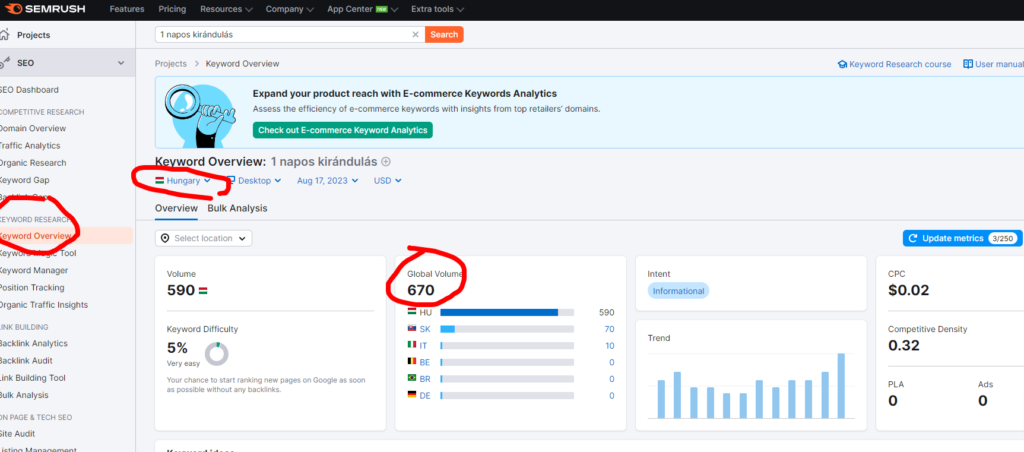Click the Semrush logo icon

[x=10, y=9]
